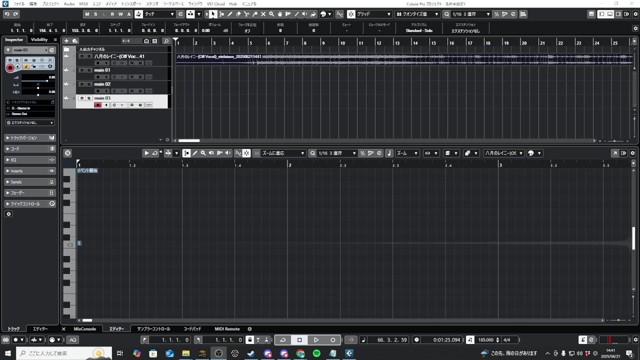Toggle global Write automation W button

point(120,14)
